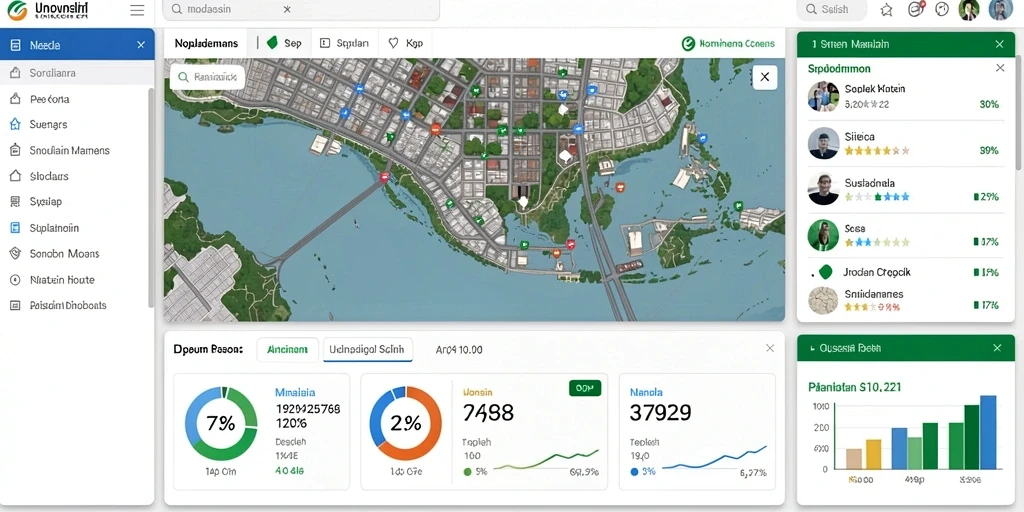Clear the top search field with X
Image resolution: width=1024 pixels, height=512 pixels.
(287, 10)
